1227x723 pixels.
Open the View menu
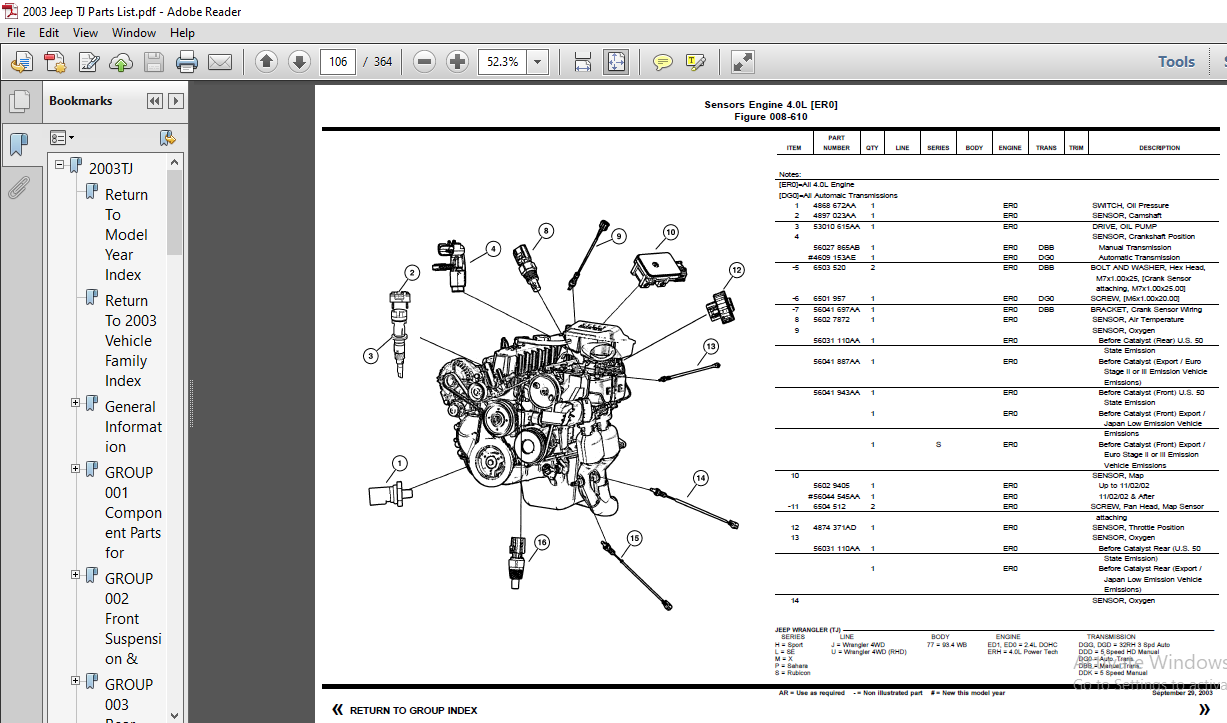[x=85, y=33]
